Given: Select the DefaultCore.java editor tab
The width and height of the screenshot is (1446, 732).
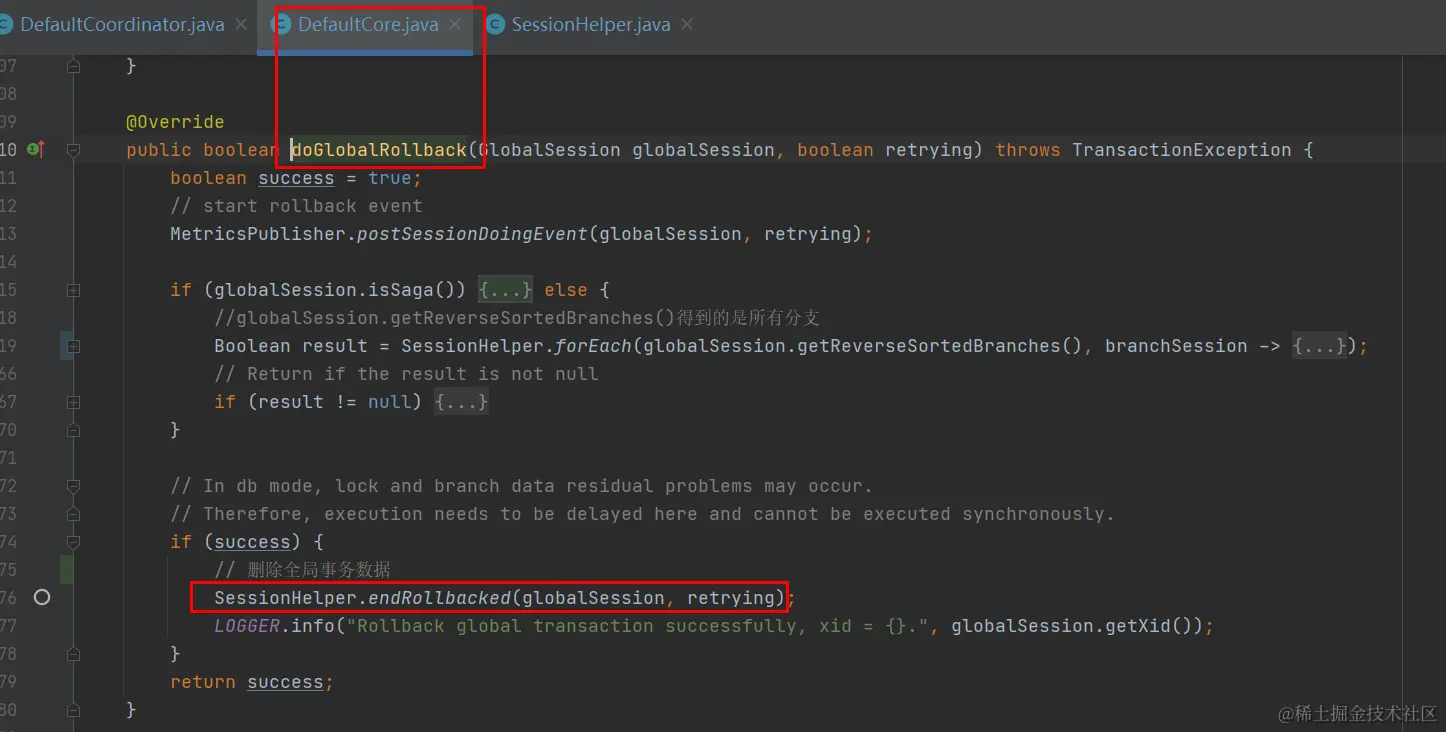Looking at the screenshot, I should pos(368,25).
